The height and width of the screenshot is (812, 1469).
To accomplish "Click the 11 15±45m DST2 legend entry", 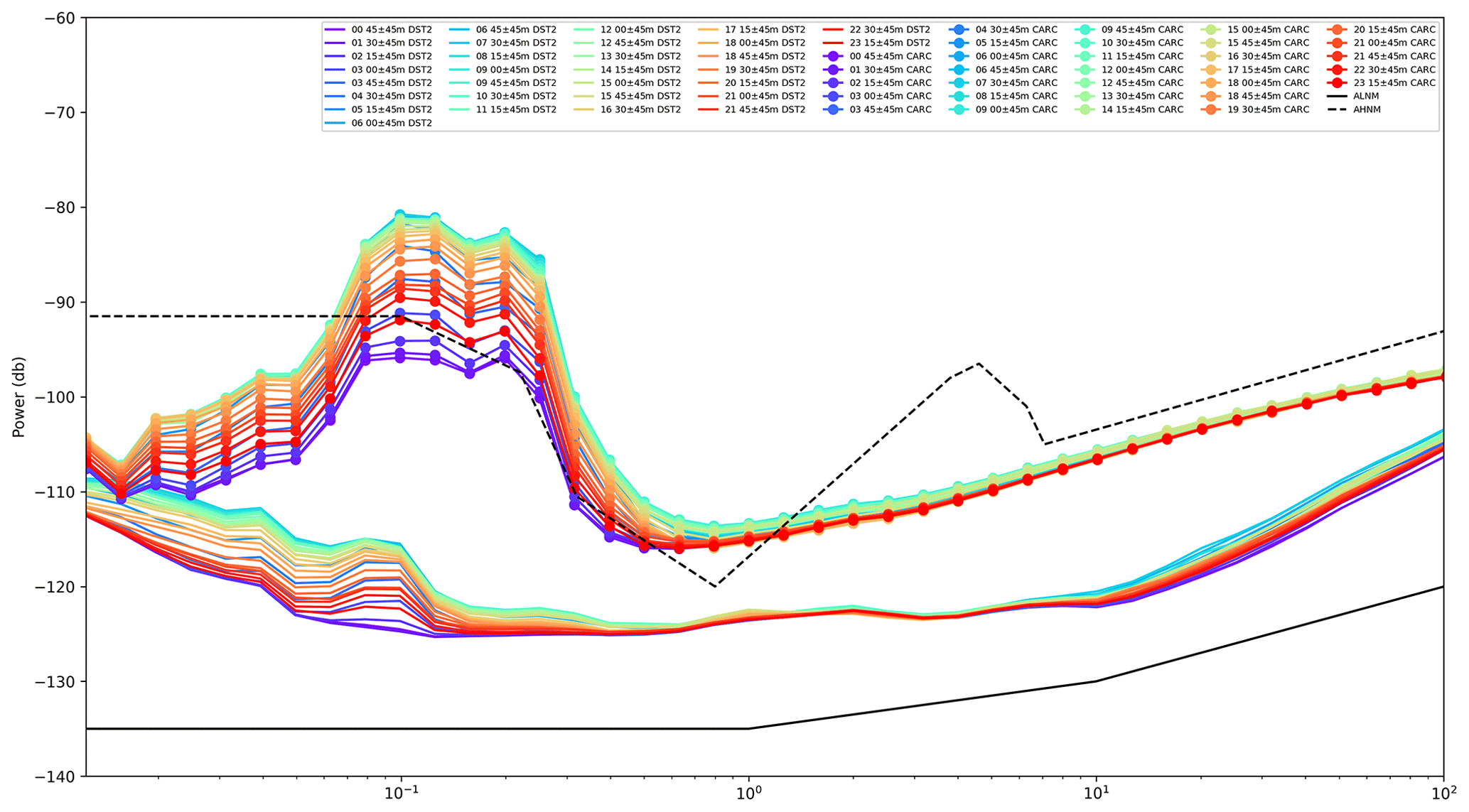I will [x=516, y=109].
